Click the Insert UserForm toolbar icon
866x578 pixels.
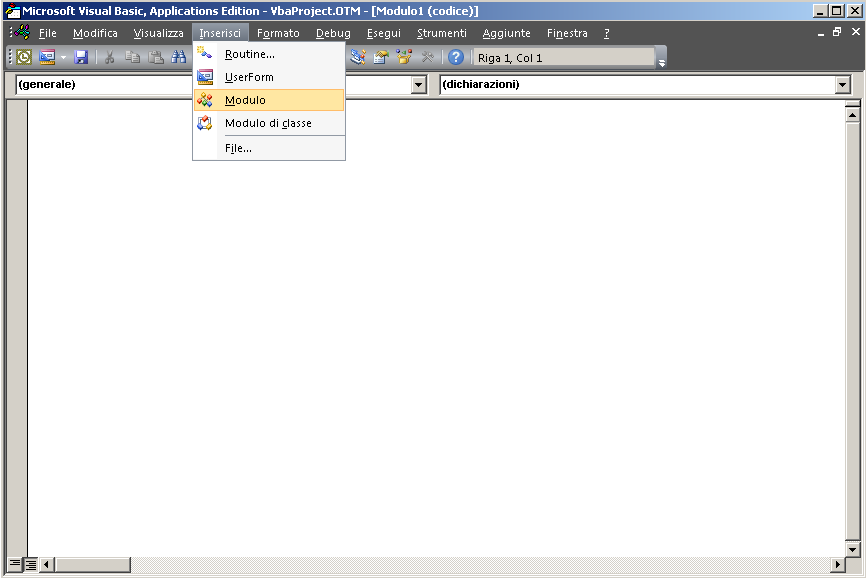(47, 57)
